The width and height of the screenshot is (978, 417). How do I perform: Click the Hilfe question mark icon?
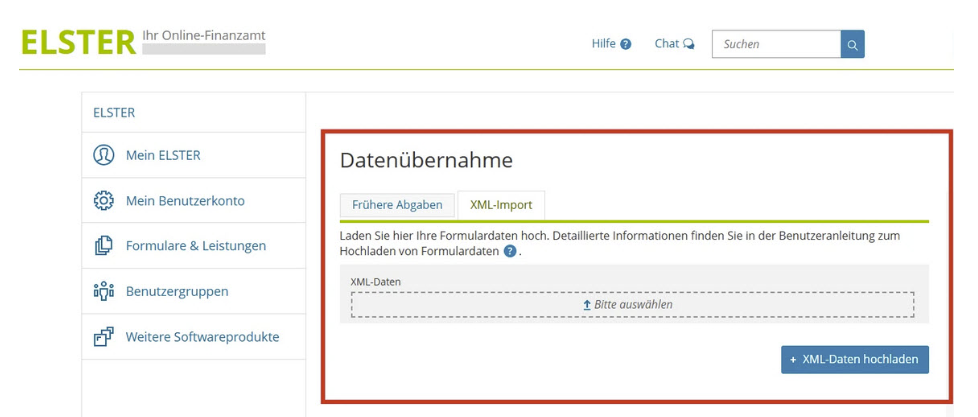click(x=626, y=44)
